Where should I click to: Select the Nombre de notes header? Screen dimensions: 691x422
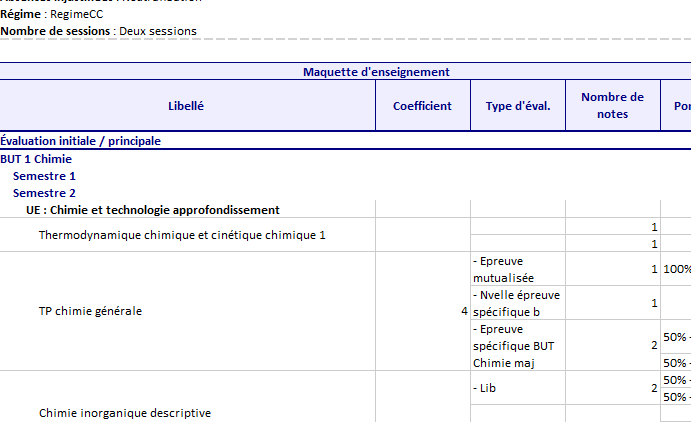pyautogui.click(x=612, y=105)
